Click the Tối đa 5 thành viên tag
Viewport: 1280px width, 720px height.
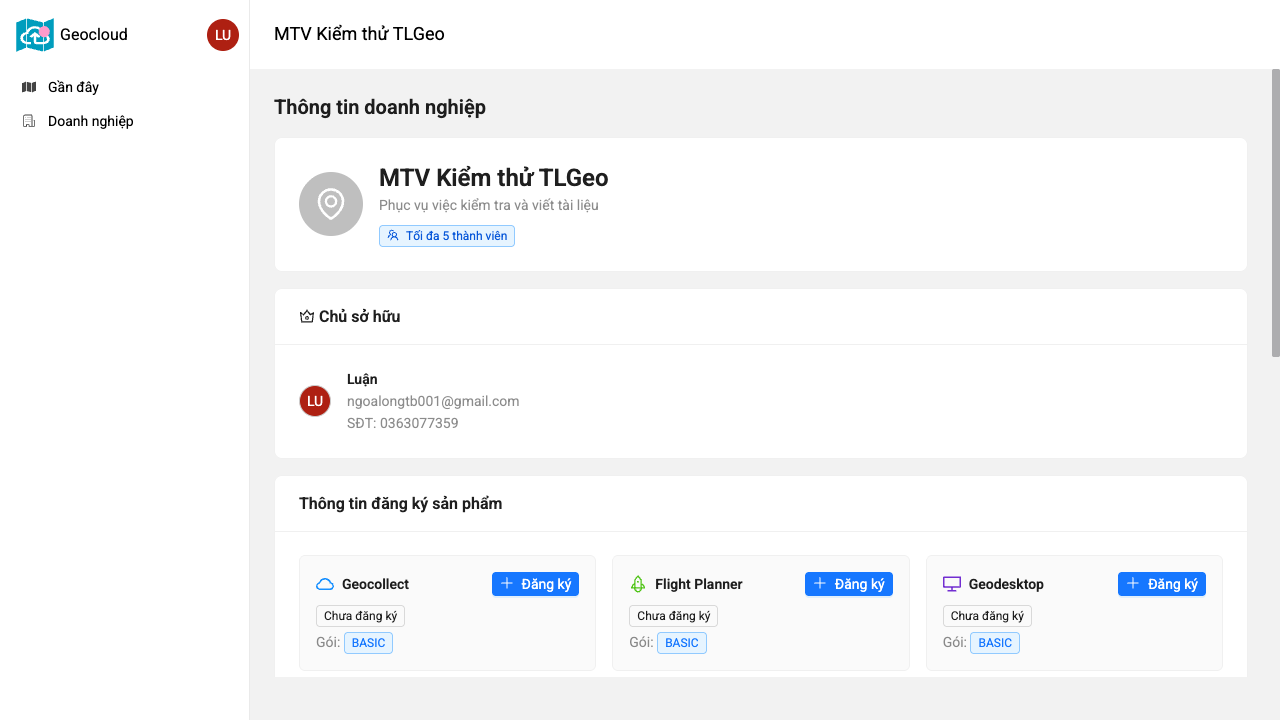(447, 236)
